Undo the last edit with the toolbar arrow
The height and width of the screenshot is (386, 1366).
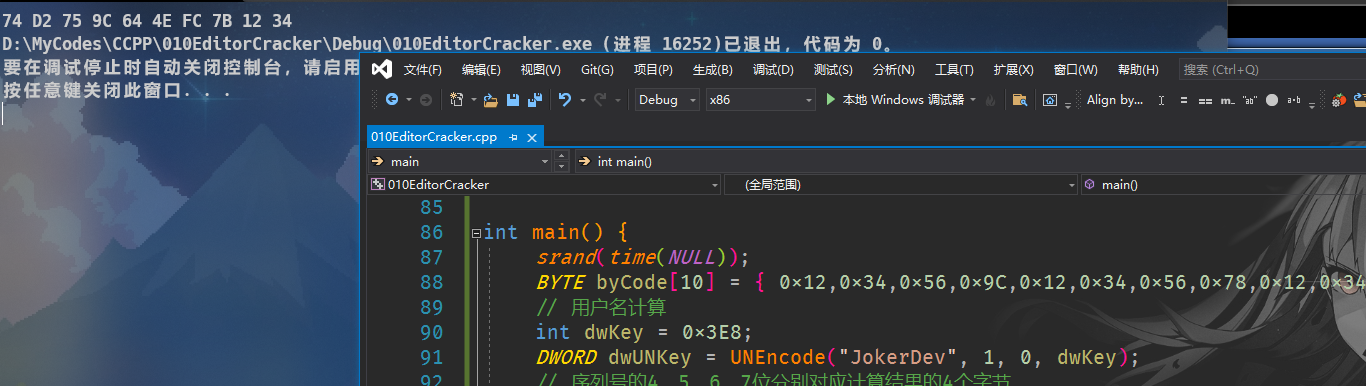pos(564,100)
